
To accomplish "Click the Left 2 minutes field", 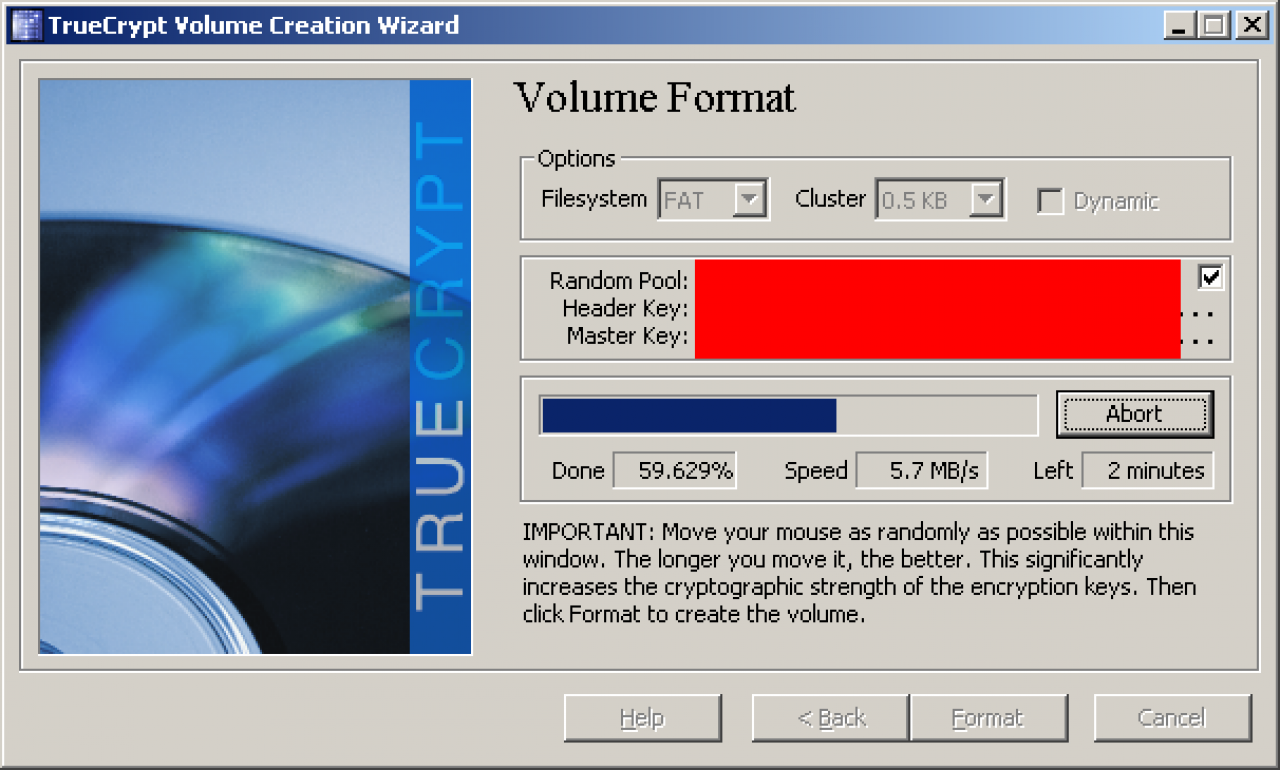I will 1147,471.
